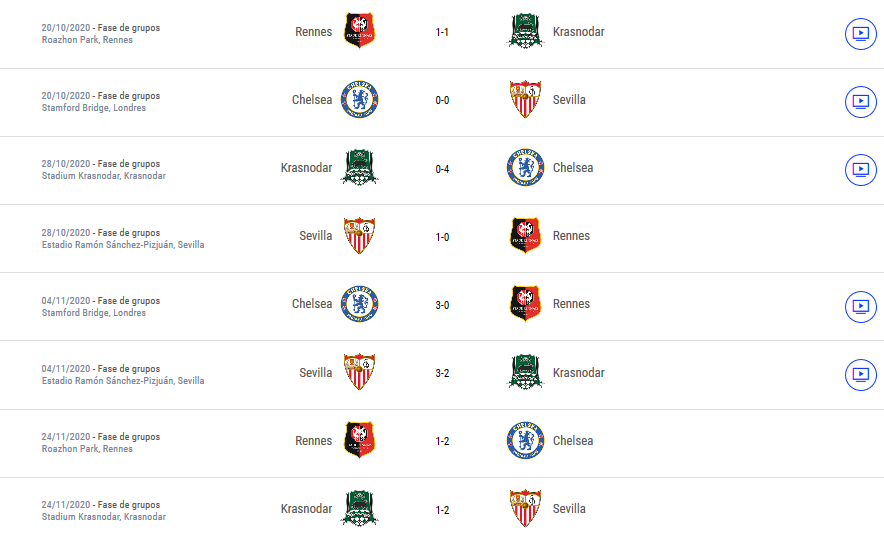
Task: Click Chelsea crest in the 24/11/2020 Rennes match
Action: 525,440
